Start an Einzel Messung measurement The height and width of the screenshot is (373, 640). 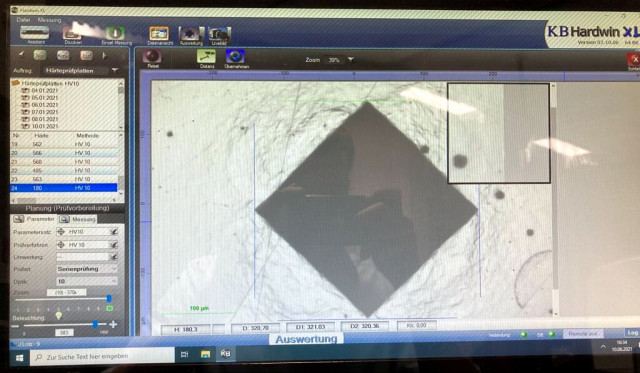[x=116, y=33]
